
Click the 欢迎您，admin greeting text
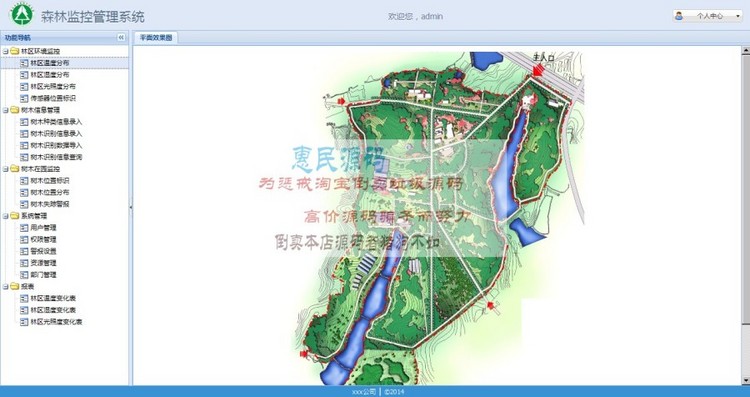415,16
